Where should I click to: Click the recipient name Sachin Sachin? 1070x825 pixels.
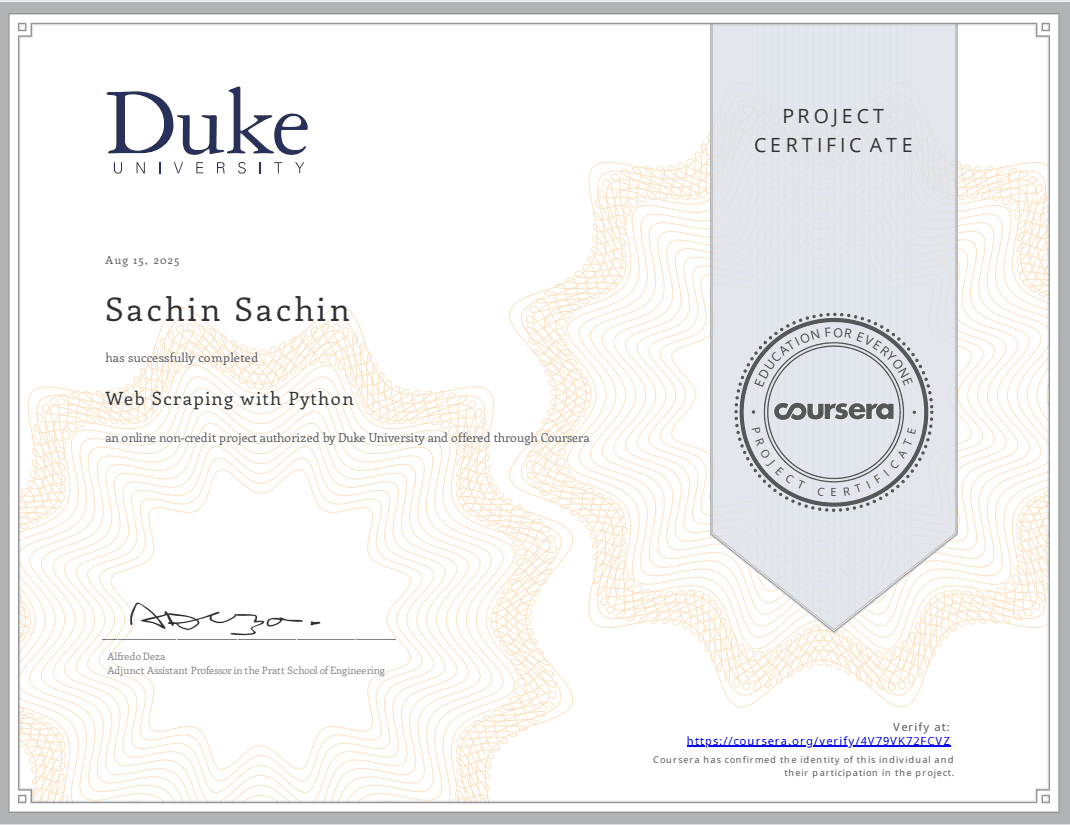pos(228,310)
